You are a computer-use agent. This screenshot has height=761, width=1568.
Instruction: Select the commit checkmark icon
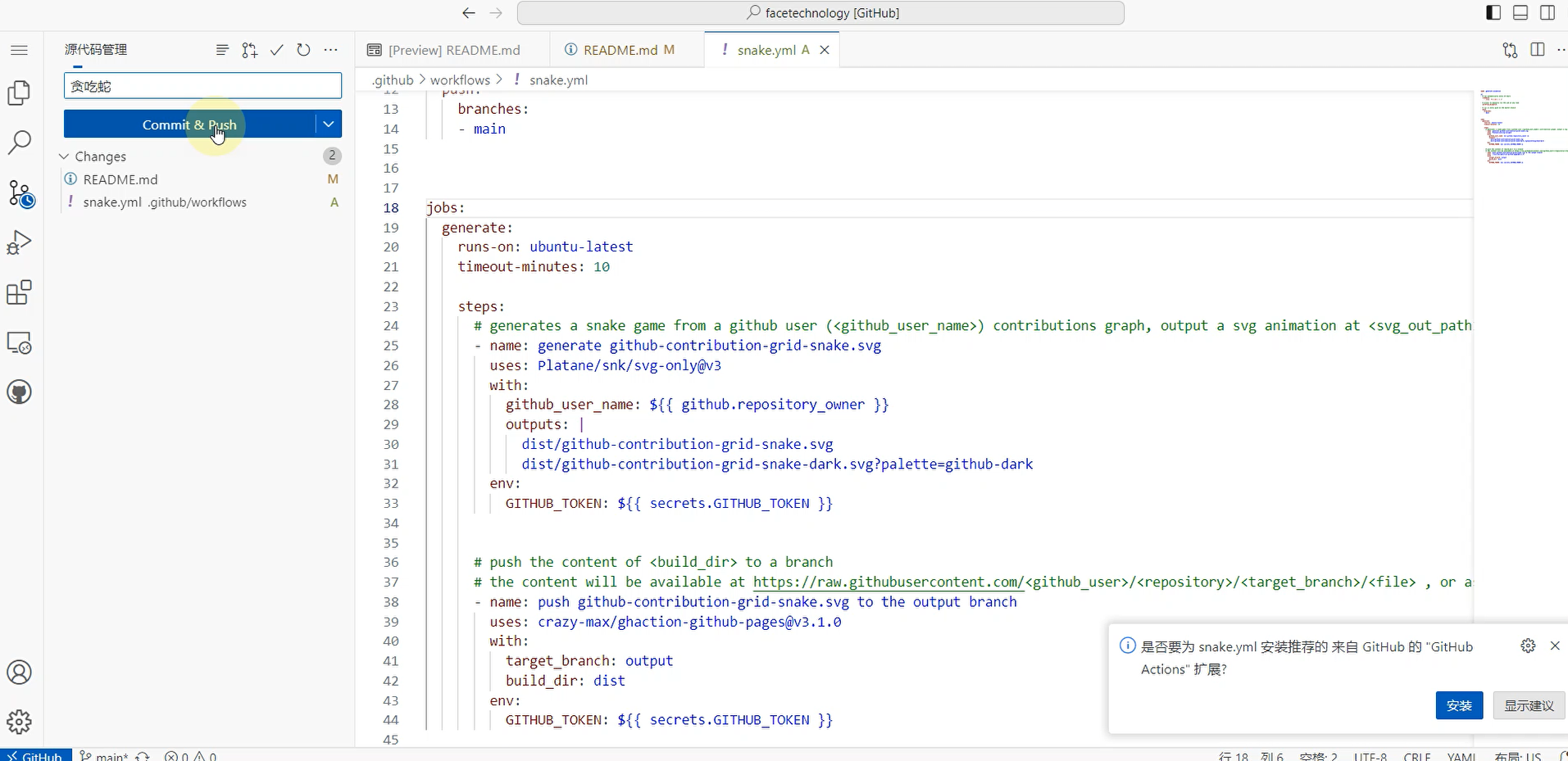coord(276,50)
